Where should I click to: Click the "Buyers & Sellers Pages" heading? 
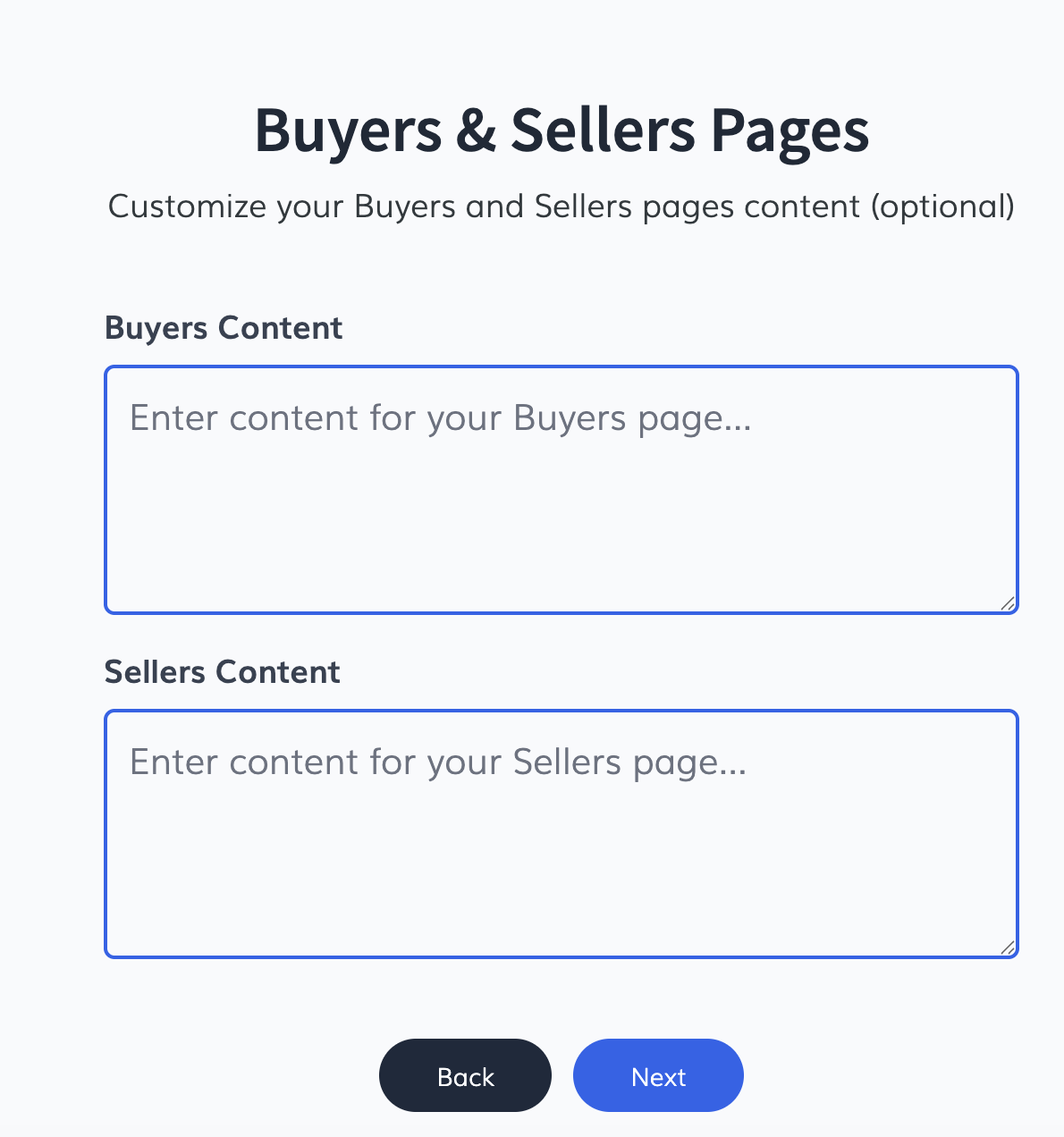(x=562, y=131)
